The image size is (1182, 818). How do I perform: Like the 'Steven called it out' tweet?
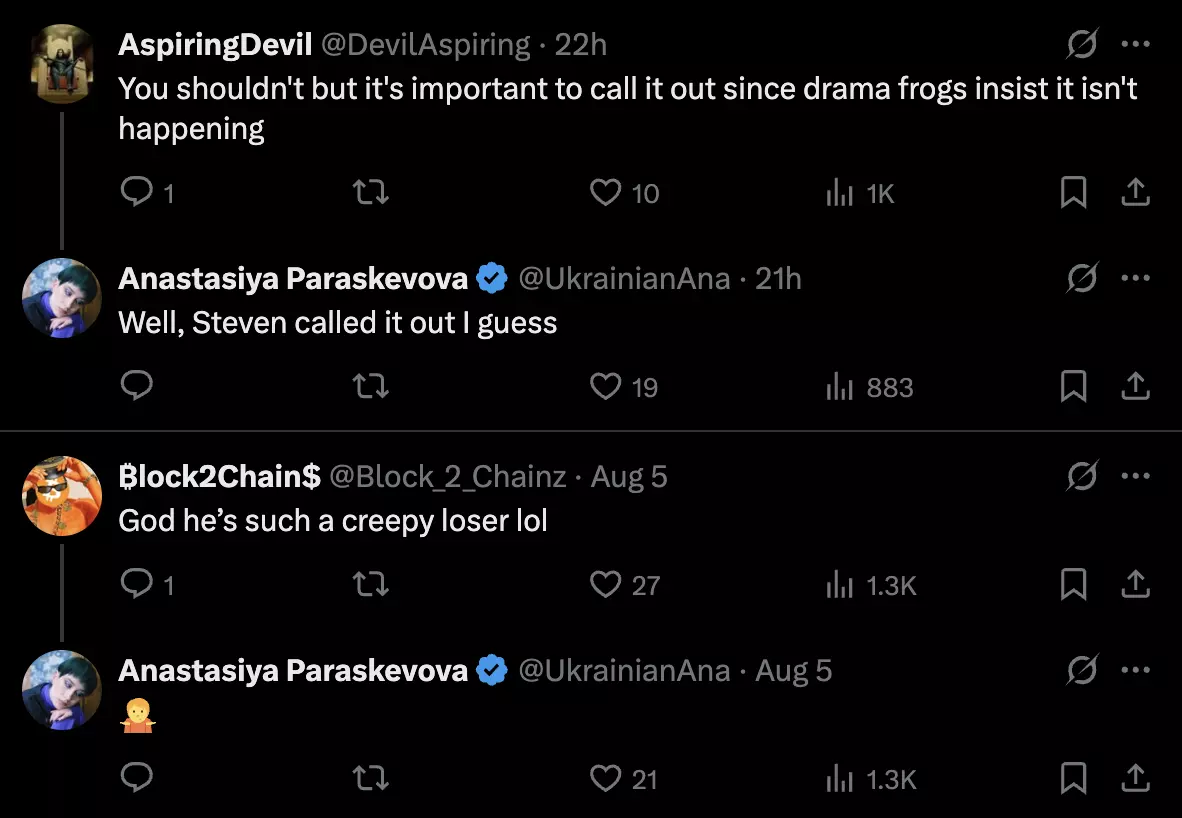click(605, 386)
